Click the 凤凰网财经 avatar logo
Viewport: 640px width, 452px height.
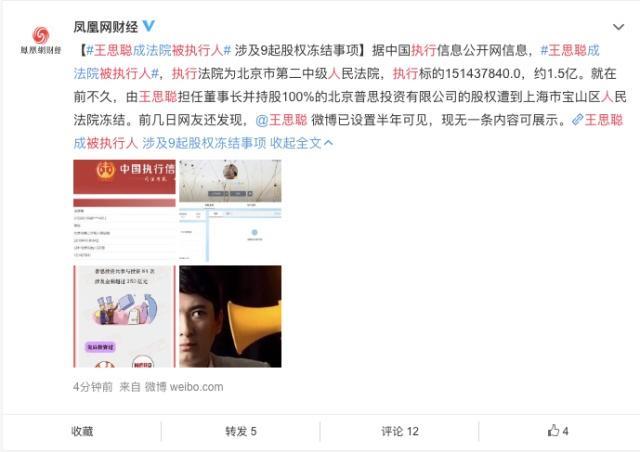pyautogui.click(x=40, y=40)
